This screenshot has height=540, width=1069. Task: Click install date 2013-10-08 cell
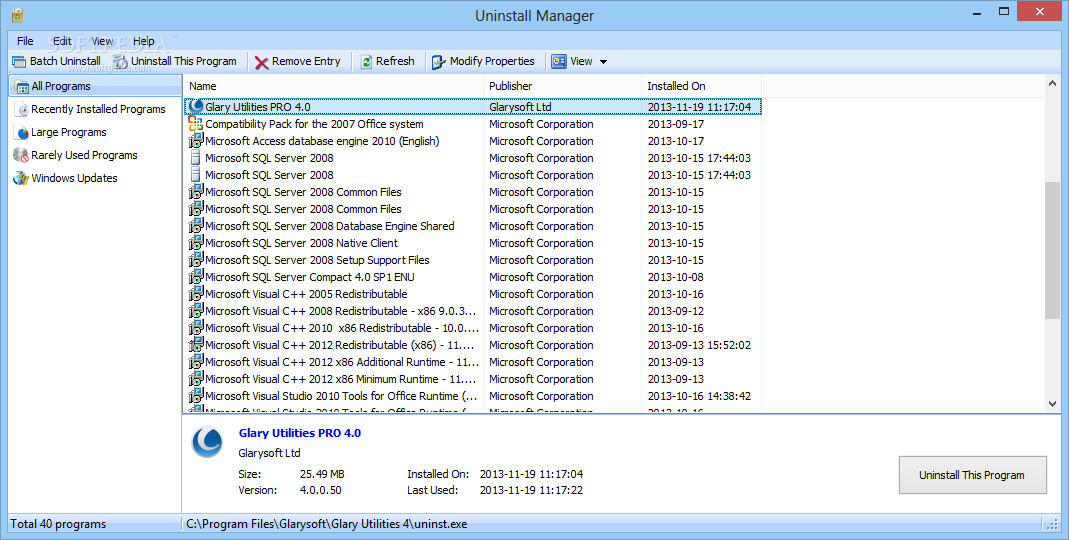pos(676,277)
